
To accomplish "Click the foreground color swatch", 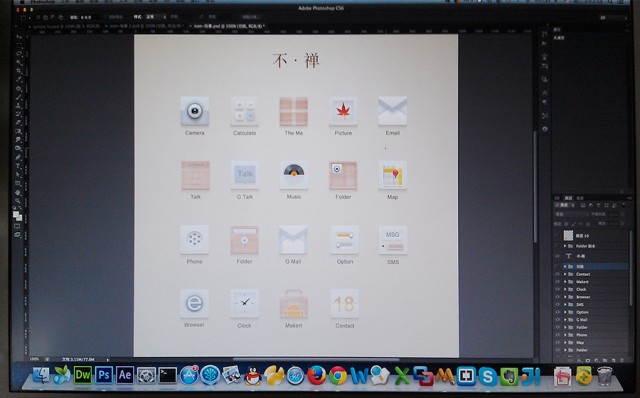I will [x=16, y=213].
